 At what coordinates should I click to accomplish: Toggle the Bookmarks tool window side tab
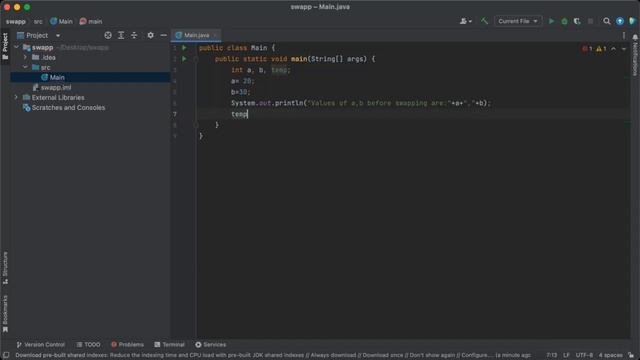click(5, 314)
